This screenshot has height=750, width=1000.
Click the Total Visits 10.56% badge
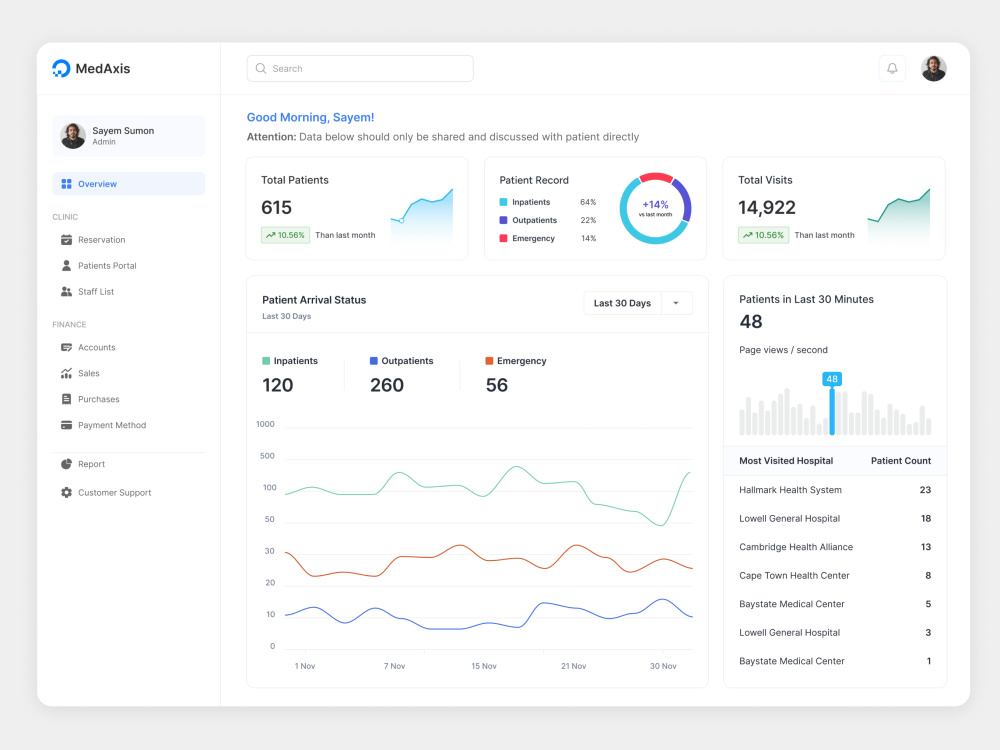(x=763, y=235)
